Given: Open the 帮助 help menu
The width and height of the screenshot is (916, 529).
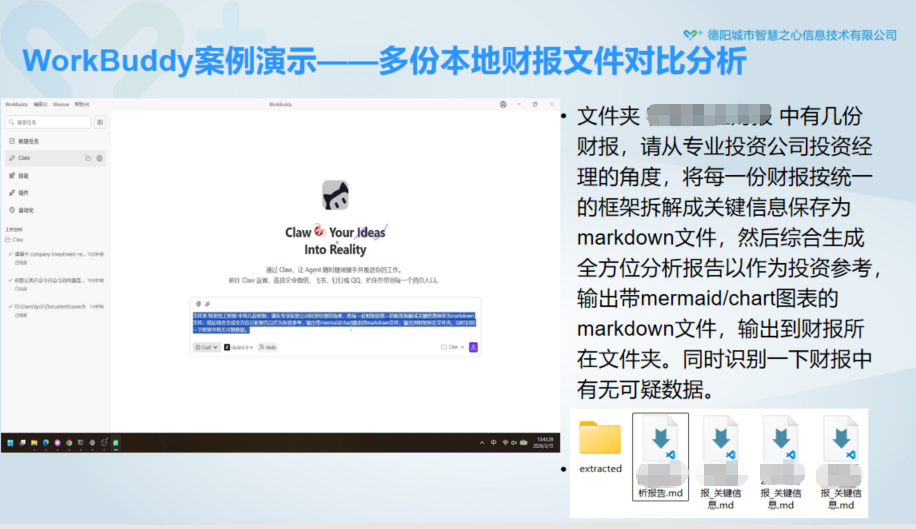Looking at the screenshot, I should [x=82, y=105].
